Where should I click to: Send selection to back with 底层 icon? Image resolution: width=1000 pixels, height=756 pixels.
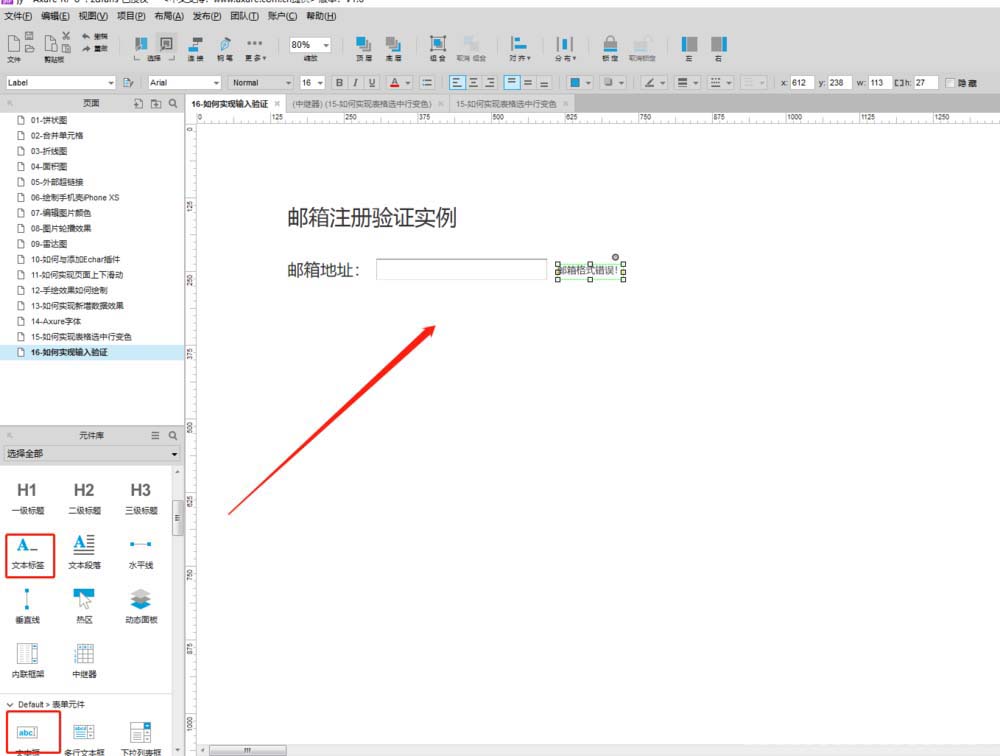[391, 45]
